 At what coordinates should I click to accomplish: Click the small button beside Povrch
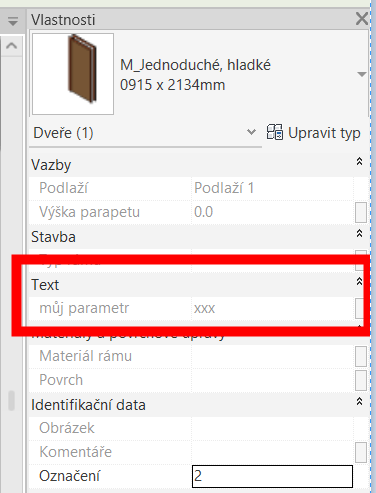pos(361,380)
